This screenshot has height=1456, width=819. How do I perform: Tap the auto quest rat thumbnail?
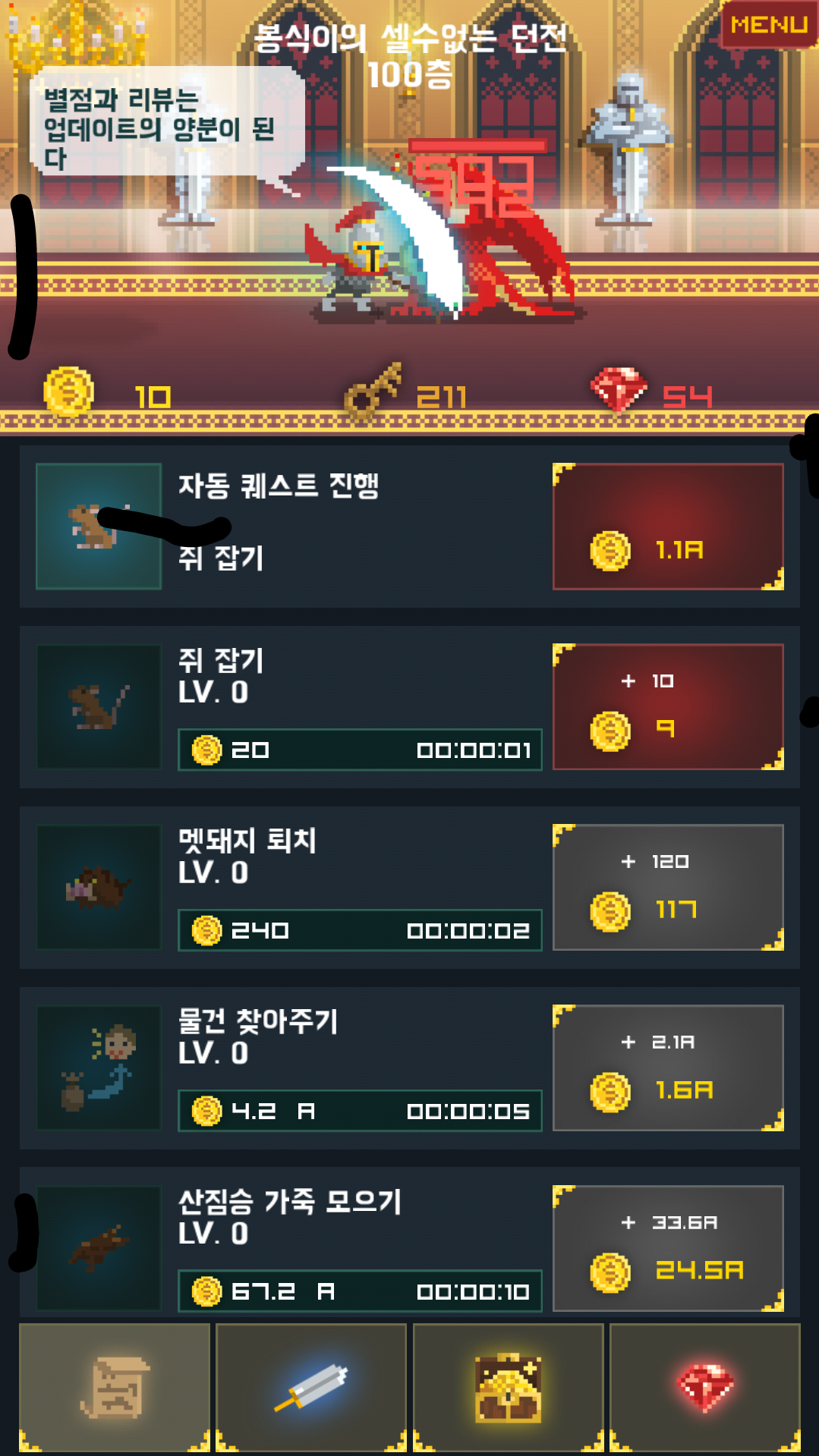pyautogui.click(x=99, y=527)
